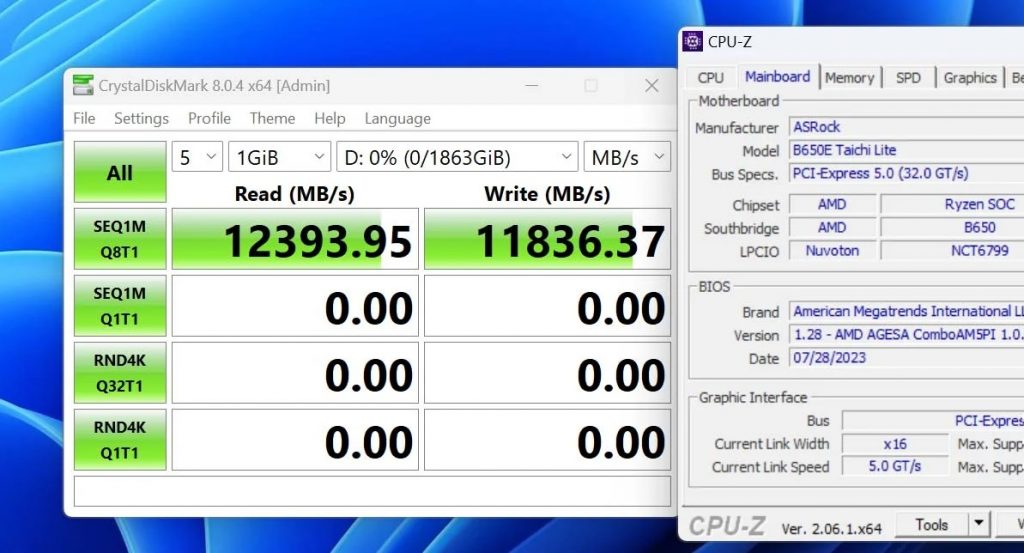Viewport: 1024px width, 553px height.
Task: Click the AMD chipset vendor field
Action: (x=833, y=204)
